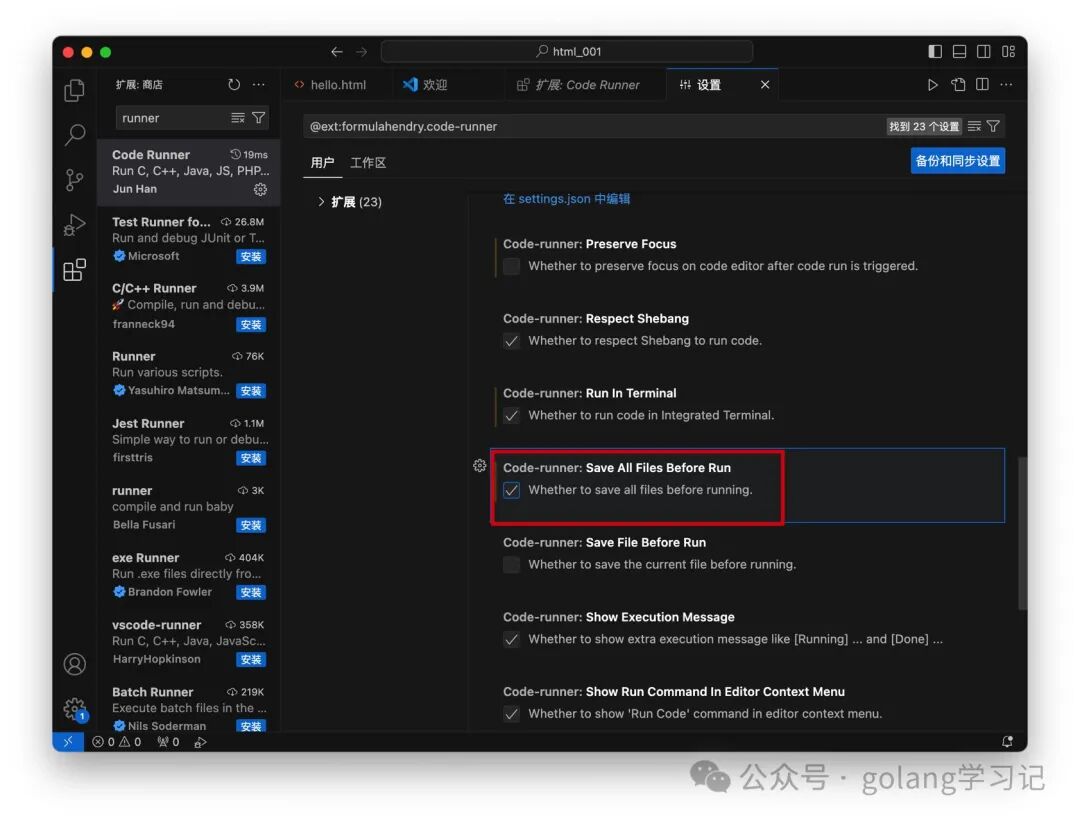1080x821 pixels.
Task: Go back with navigation arrow
Action: point(337,52)
